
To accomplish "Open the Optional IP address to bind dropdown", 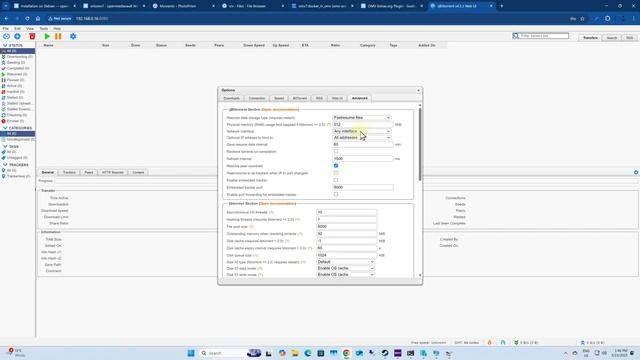I will (362, 138).
